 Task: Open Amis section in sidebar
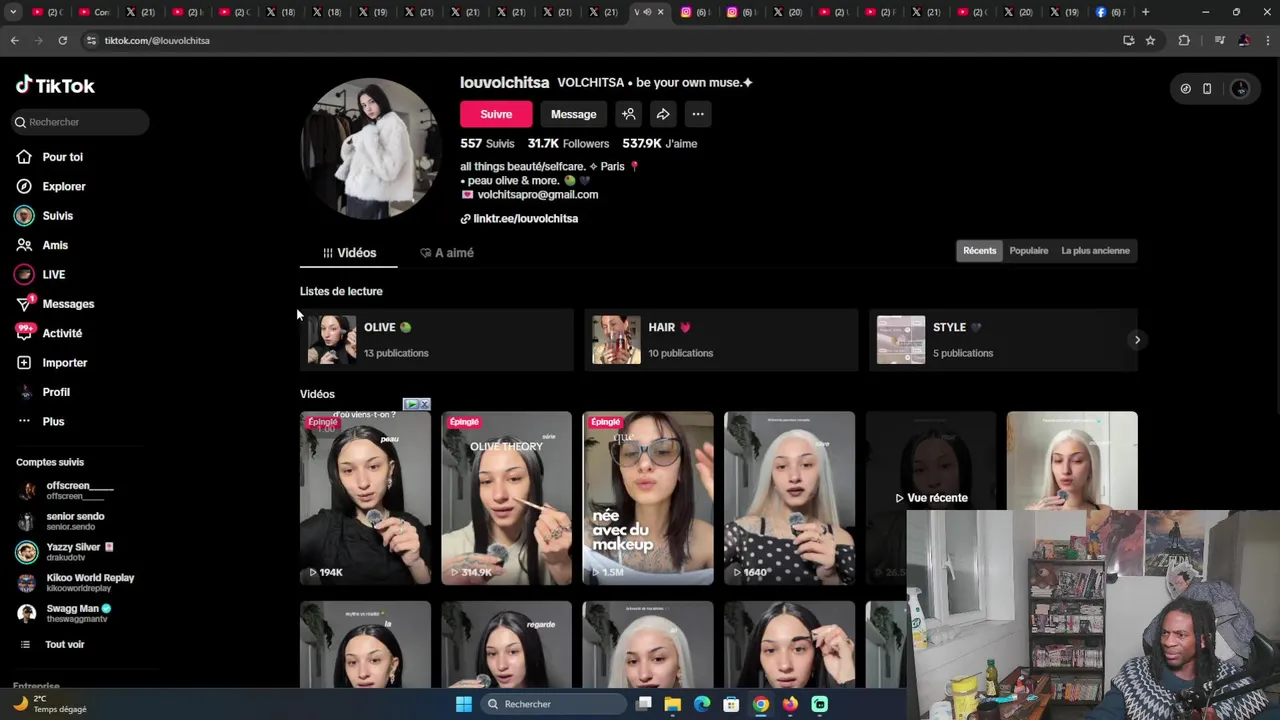(x=42, y=245)
